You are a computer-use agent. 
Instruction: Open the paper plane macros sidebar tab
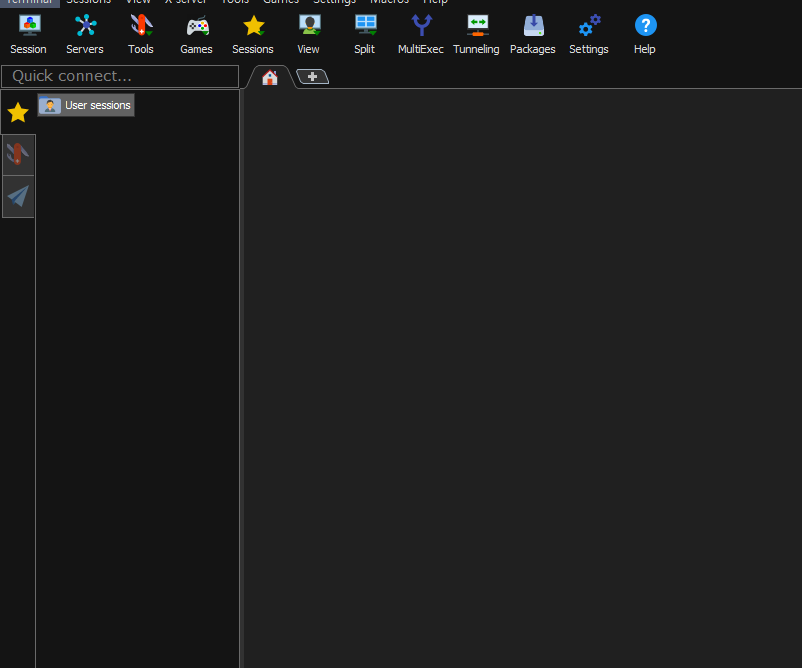point(18,196)
